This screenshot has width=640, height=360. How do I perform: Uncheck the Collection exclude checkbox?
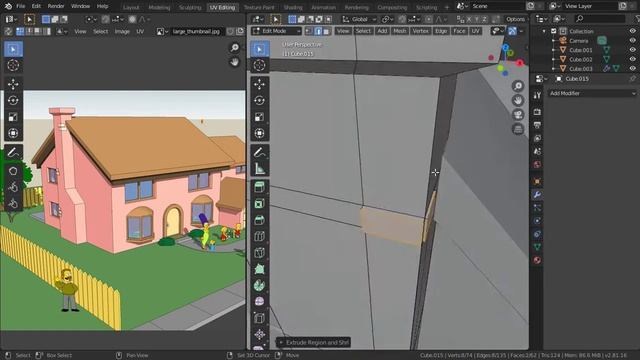(x=553, y=31)
